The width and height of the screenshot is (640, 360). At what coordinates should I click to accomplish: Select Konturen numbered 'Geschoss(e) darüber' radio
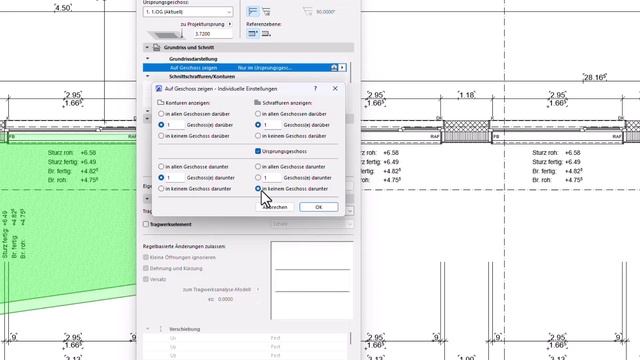(161, 124)
